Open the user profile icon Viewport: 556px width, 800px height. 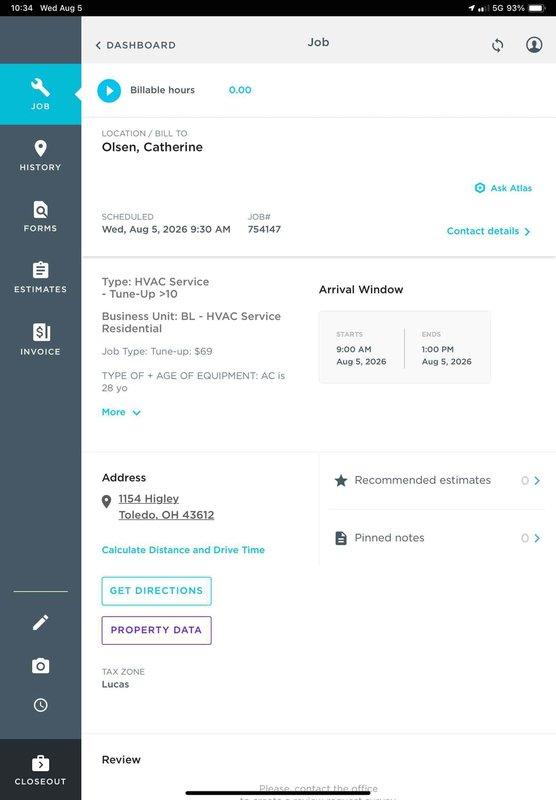pyautogui.click(x=534, y=45)
